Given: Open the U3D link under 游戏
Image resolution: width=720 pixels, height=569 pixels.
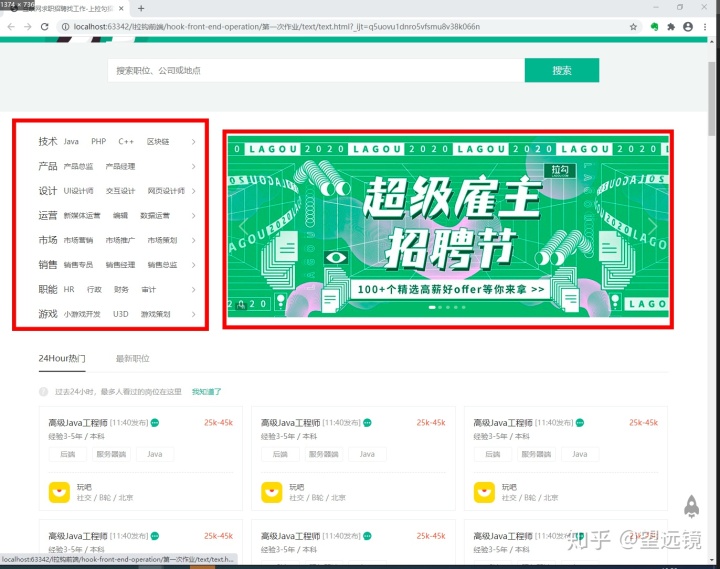Looking at the screenshot, I should point(121,314).
